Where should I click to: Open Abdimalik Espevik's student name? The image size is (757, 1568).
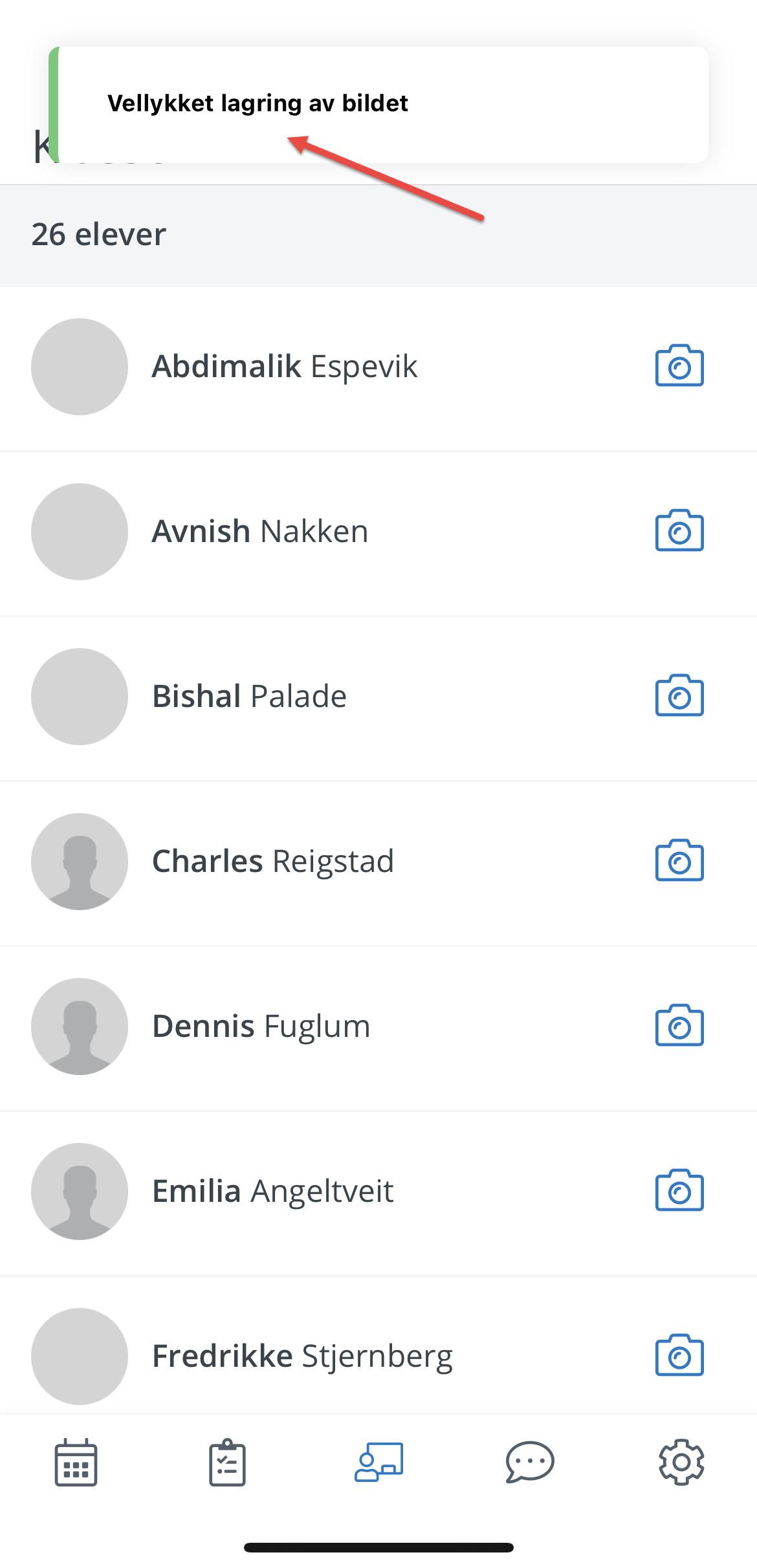(285, 366)
